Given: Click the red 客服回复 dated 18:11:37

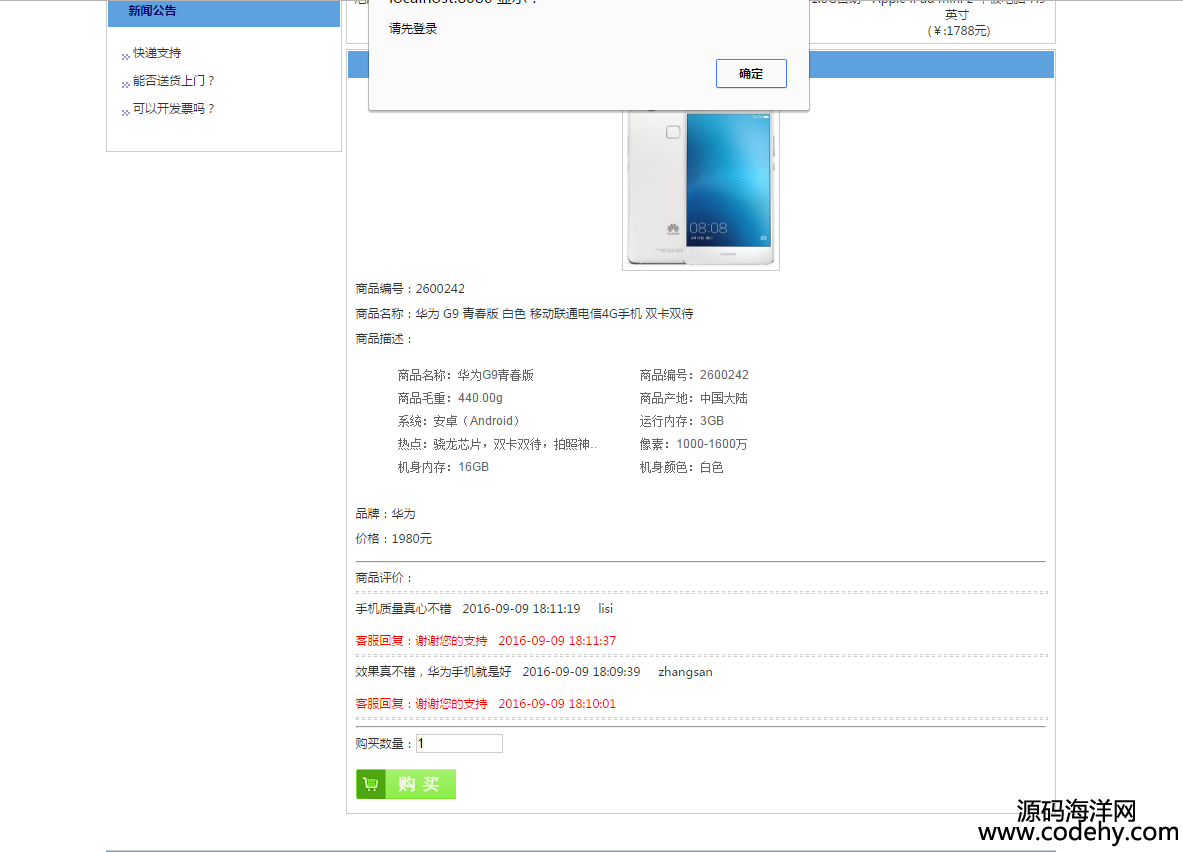Looking at the screenshot, I should 485,641.
